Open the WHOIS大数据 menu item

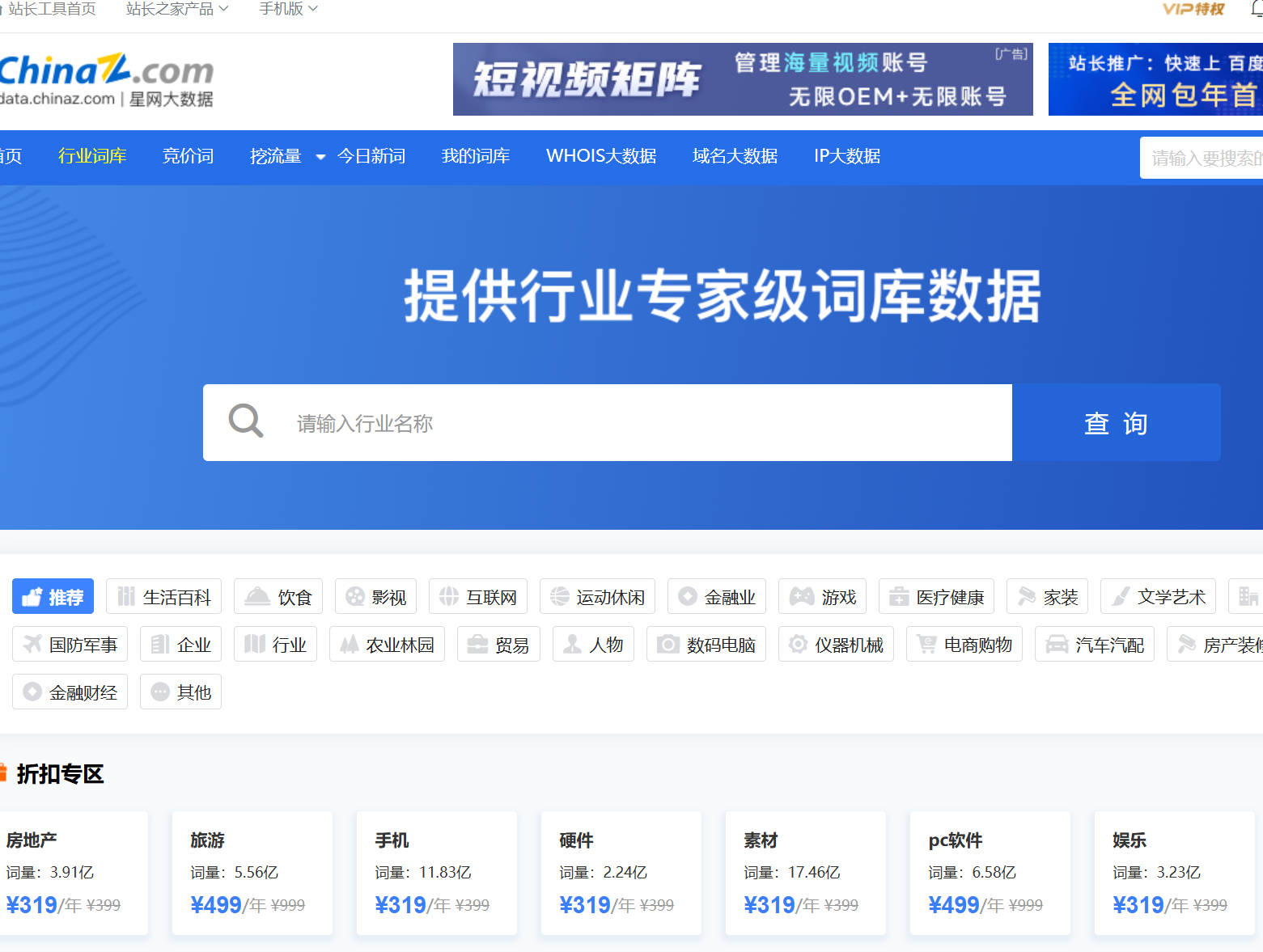coord(601,156)
